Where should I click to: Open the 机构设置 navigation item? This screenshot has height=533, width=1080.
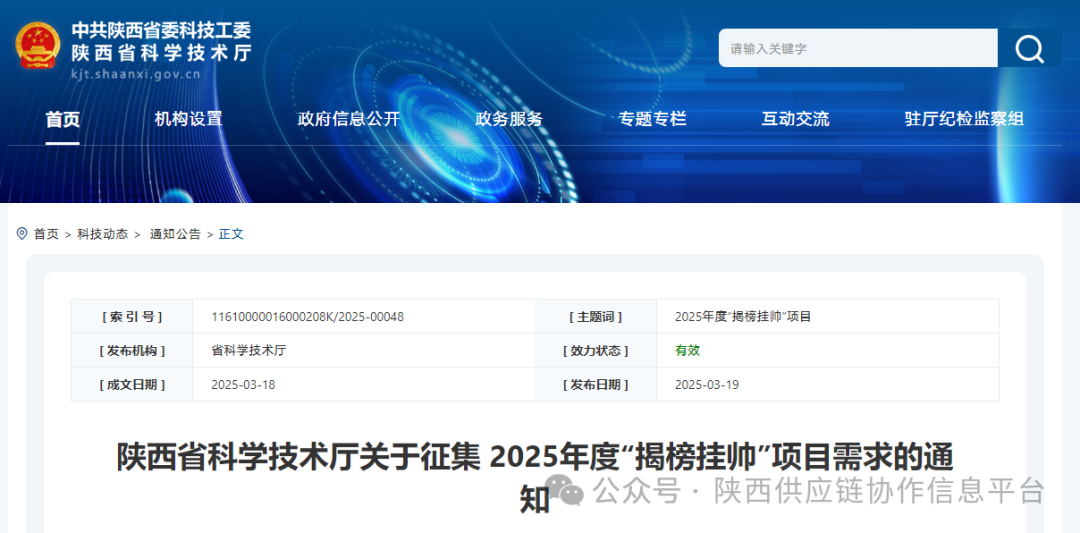[x=188, y=119]
